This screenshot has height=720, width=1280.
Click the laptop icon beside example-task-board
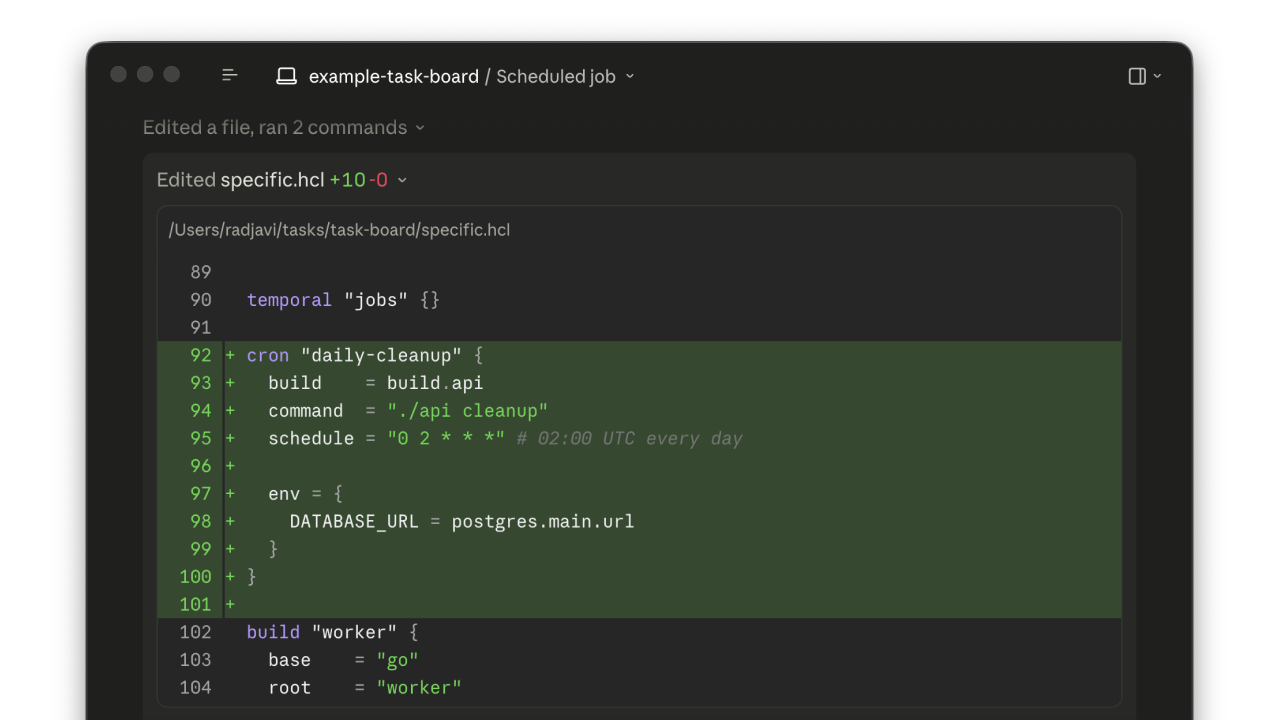[287, 76]
